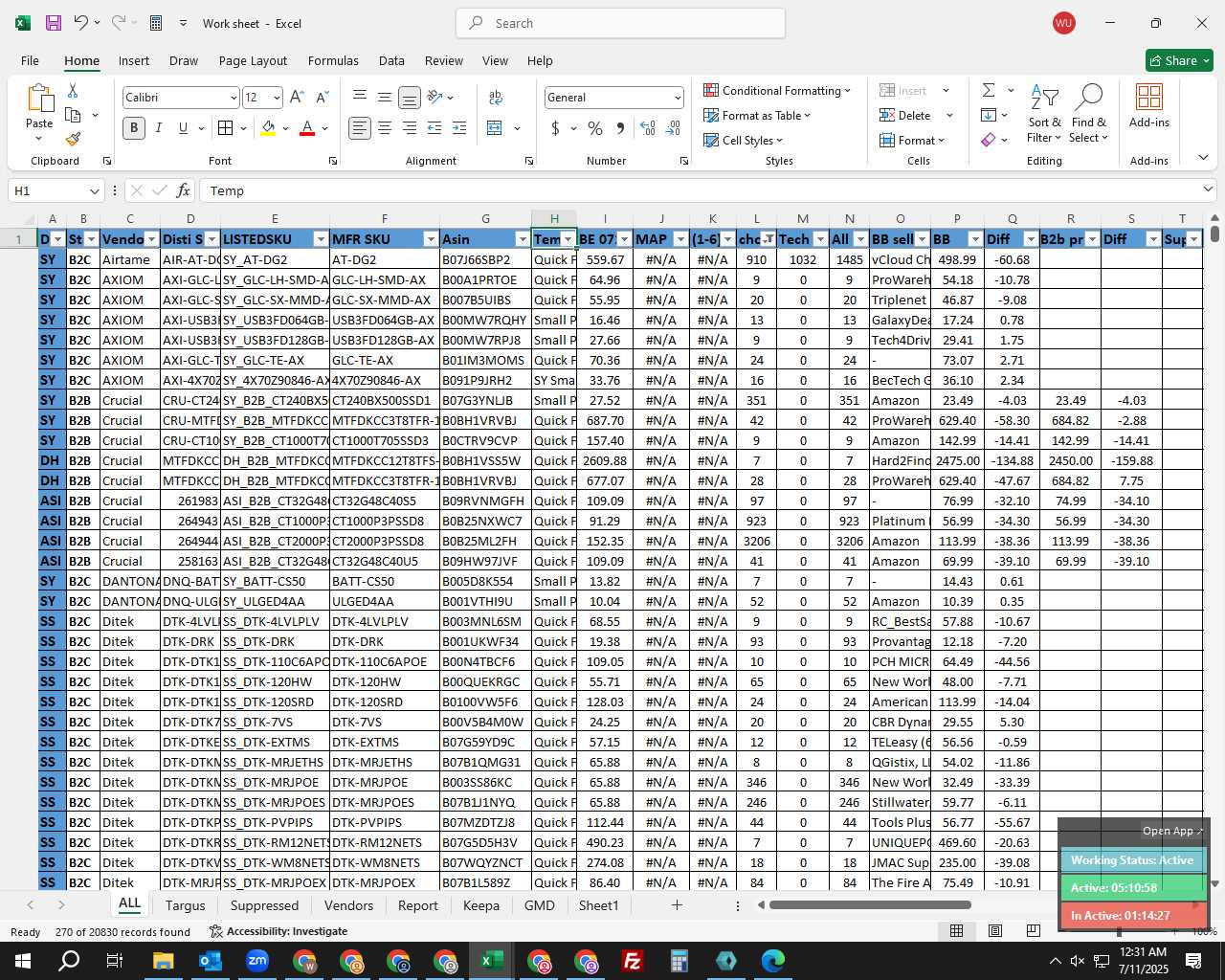This screenshot has height=980, width=1225.
Task: Open the font name Calibri dropdown
Action: tap(234, 98)
